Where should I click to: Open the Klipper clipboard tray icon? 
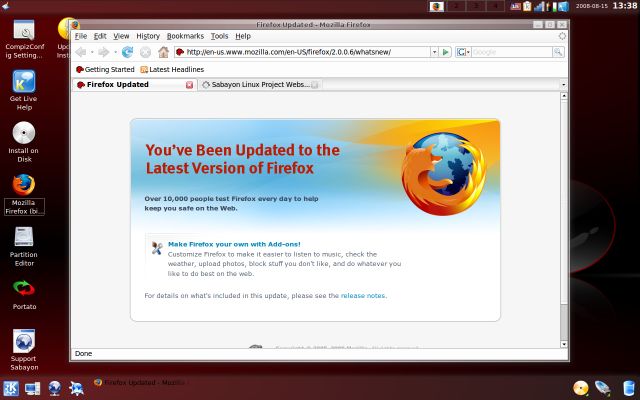pos(527,6)
